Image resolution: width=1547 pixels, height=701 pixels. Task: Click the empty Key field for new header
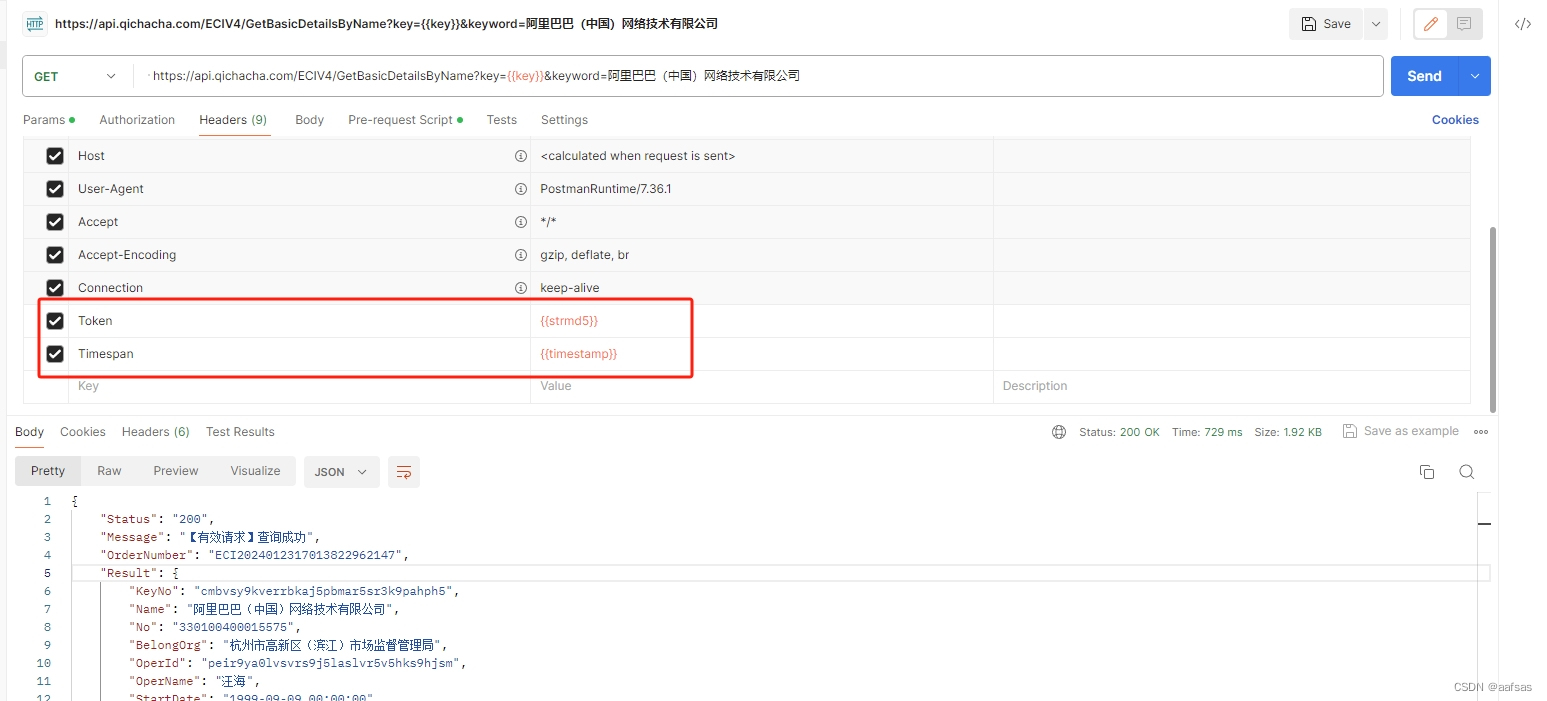(x=299, y=386)
